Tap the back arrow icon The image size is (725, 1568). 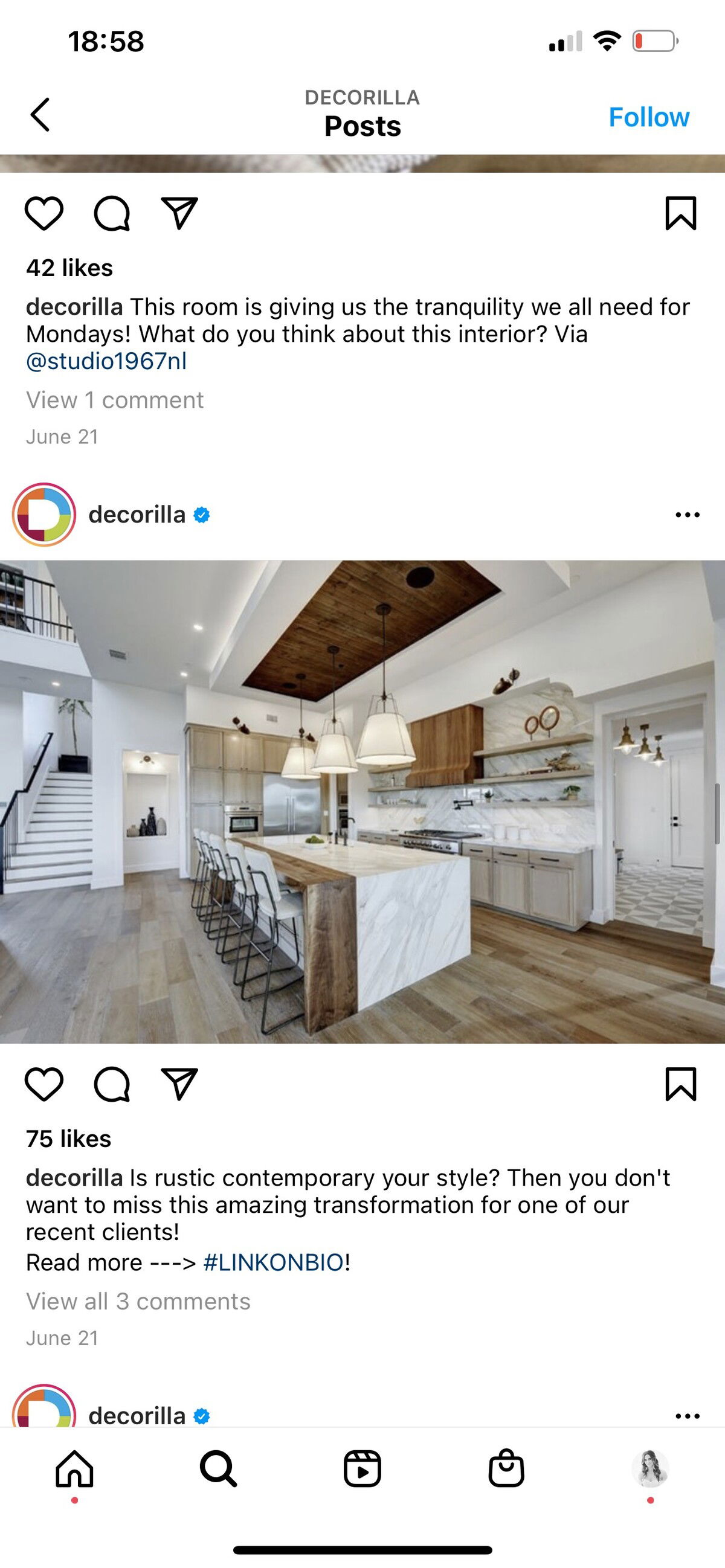[40, 114]
